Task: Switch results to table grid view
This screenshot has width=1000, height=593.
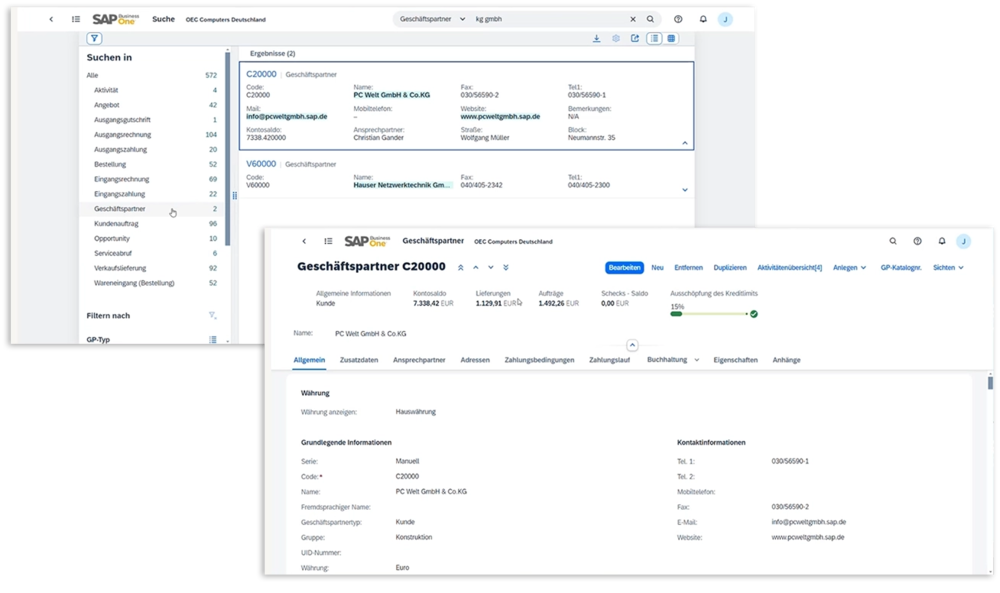Action: tap(671, 39)
